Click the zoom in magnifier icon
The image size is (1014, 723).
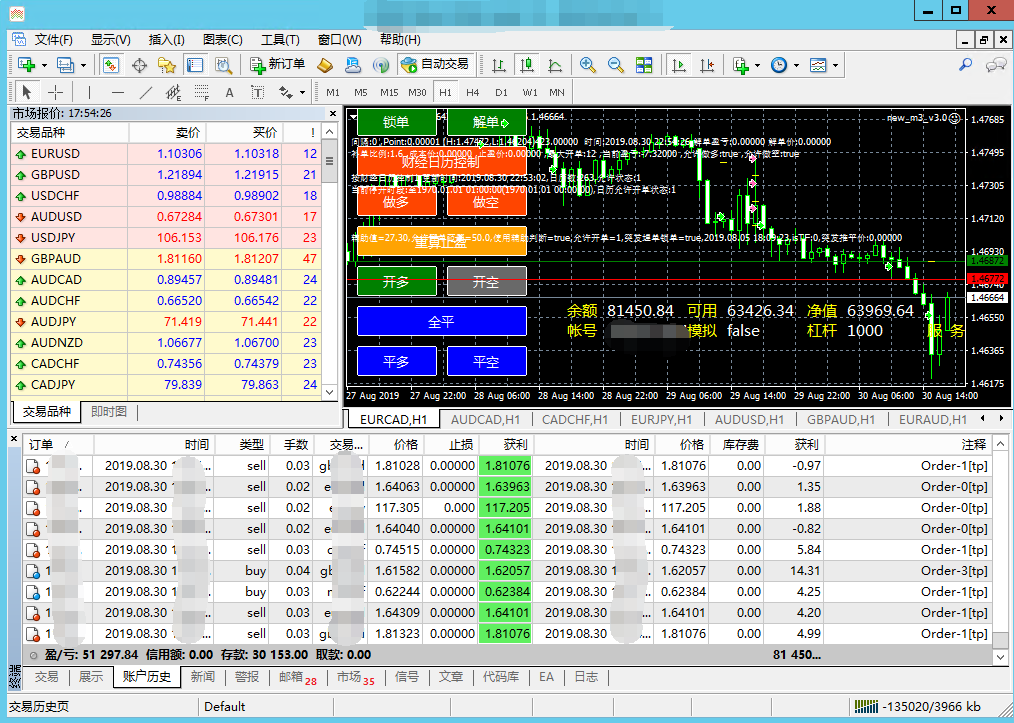[x=588, y=65]
